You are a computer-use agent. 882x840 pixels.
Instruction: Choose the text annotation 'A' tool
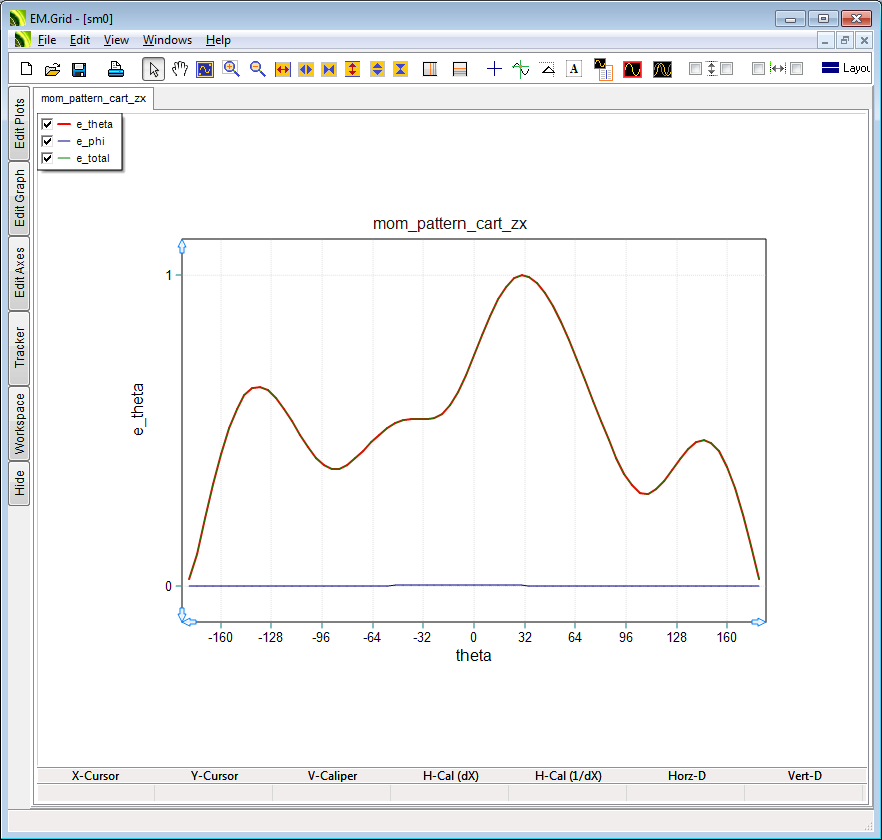coord(574,69)
